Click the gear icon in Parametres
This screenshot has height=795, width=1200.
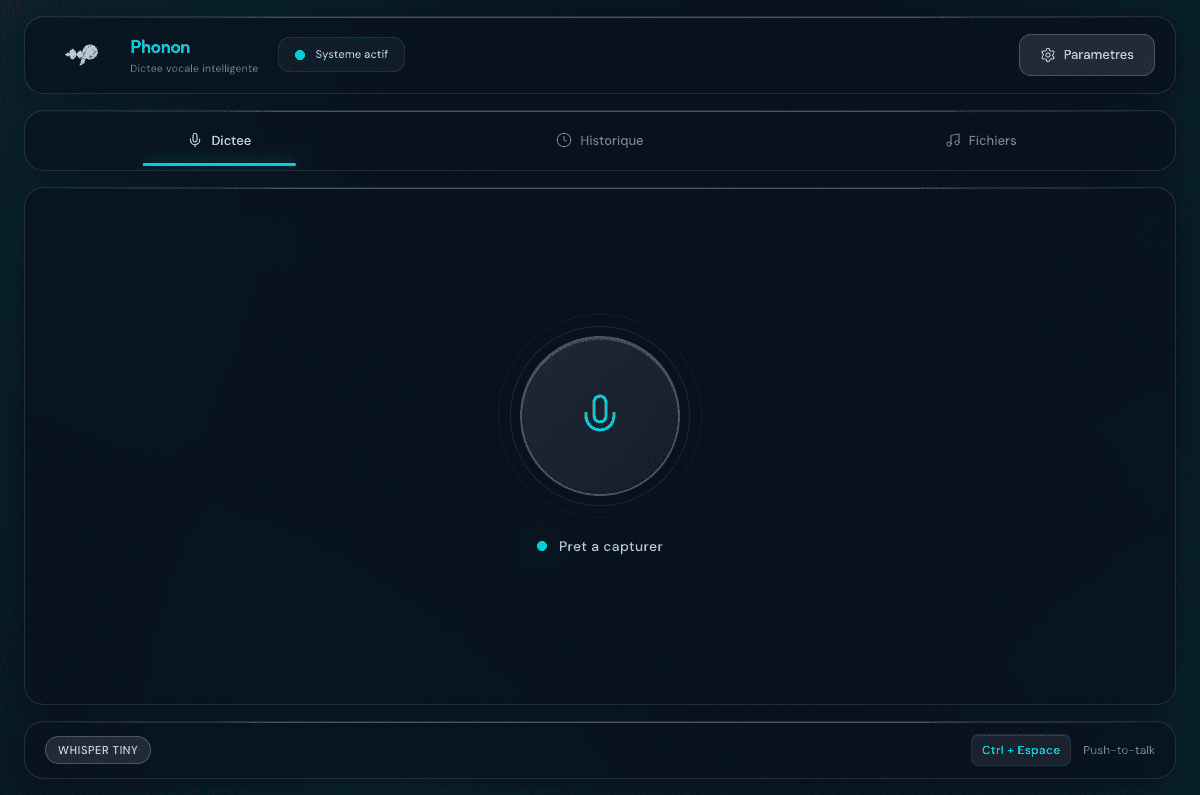pyautogui.click(x=1048, y=55)
